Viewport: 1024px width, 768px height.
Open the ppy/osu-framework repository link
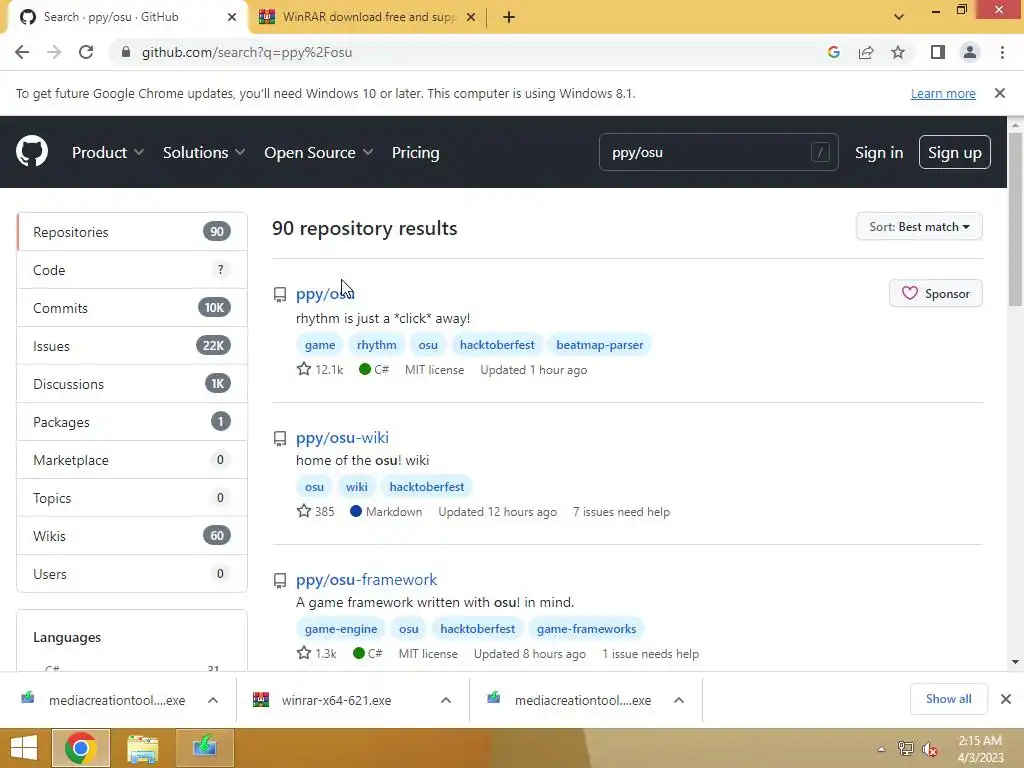[x=366, y=579]
